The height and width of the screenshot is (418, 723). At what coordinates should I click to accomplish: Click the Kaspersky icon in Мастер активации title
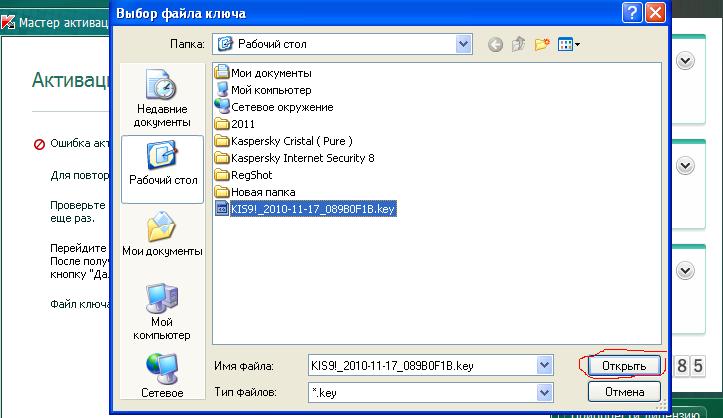(x=8, y=22)
